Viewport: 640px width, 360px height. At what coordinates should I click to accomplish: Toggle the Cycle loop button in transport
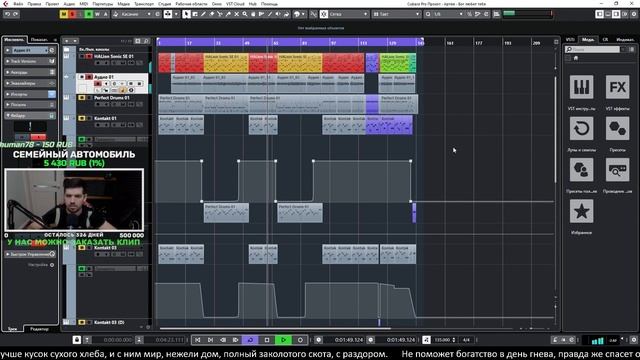coord(250,340)
